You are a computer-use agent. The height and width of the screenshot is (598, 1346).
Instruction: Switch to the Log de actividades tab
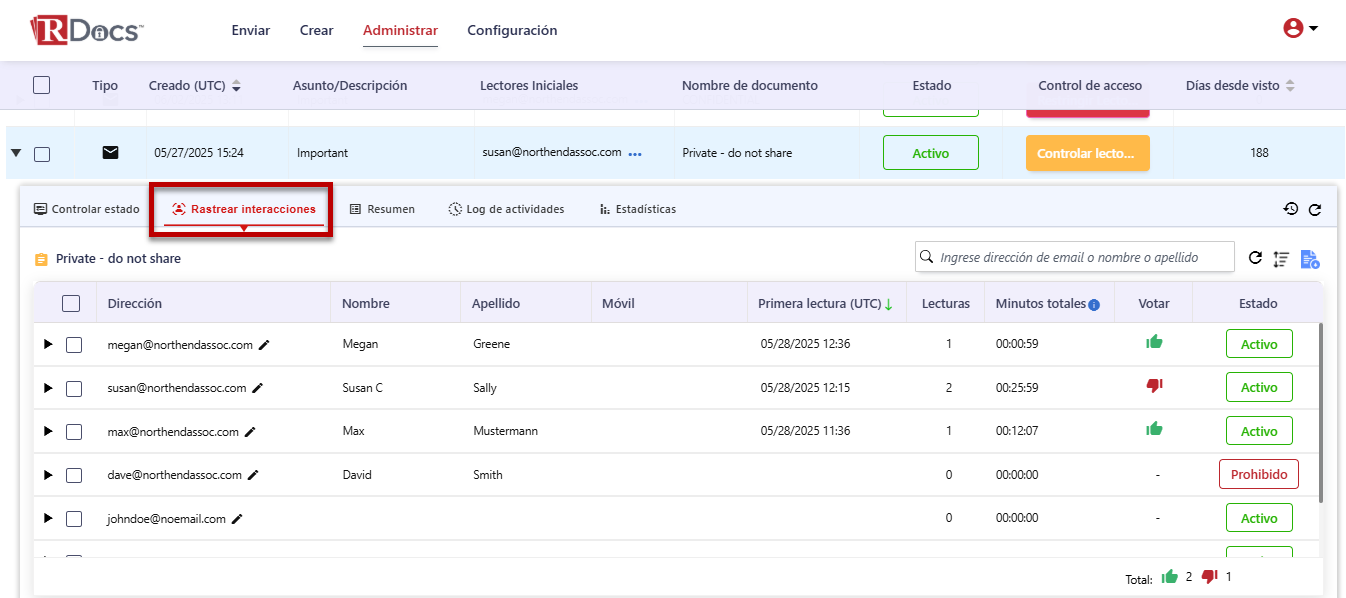tap(506, 209)
